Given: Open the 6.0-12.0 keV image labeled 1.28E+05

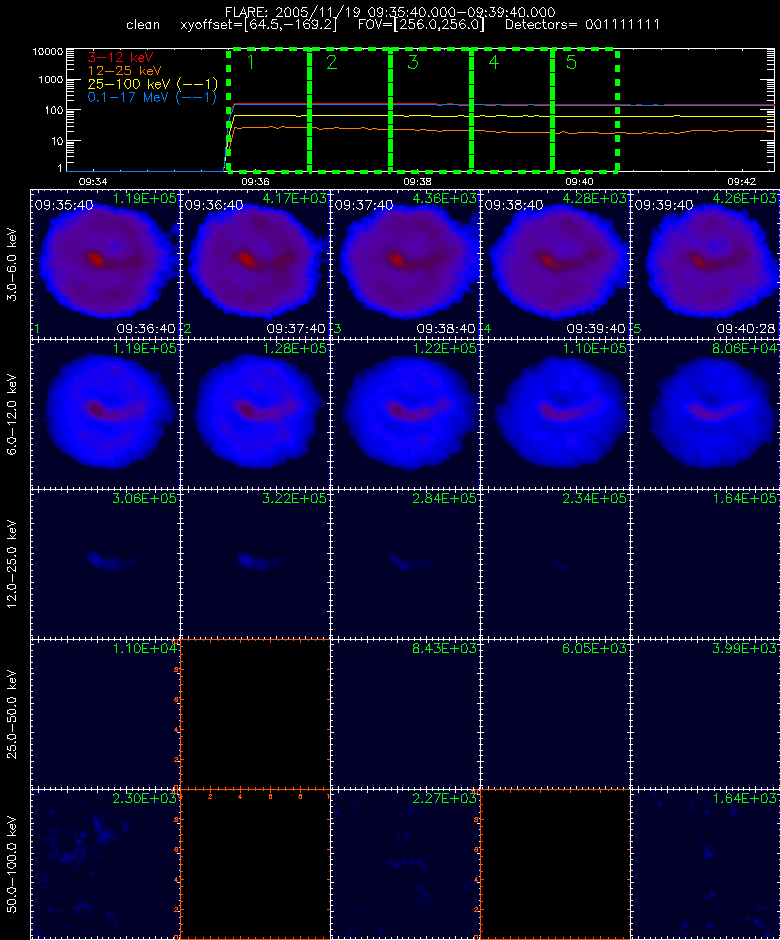Looking at the screenshot, I should [255, 414].
